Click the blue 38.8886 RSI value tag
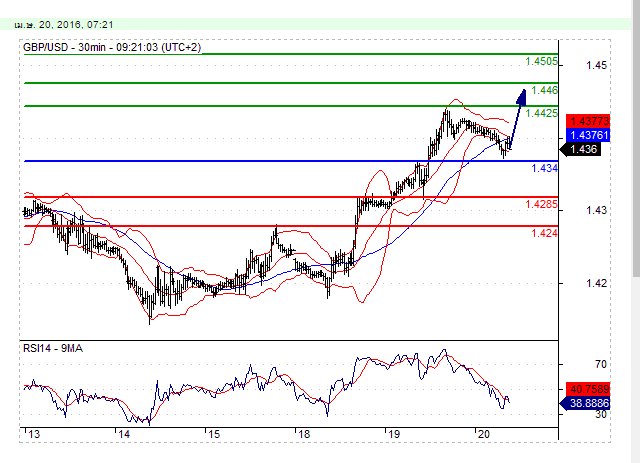Viewport: 640px width, 463px height. tap(585, 403)
